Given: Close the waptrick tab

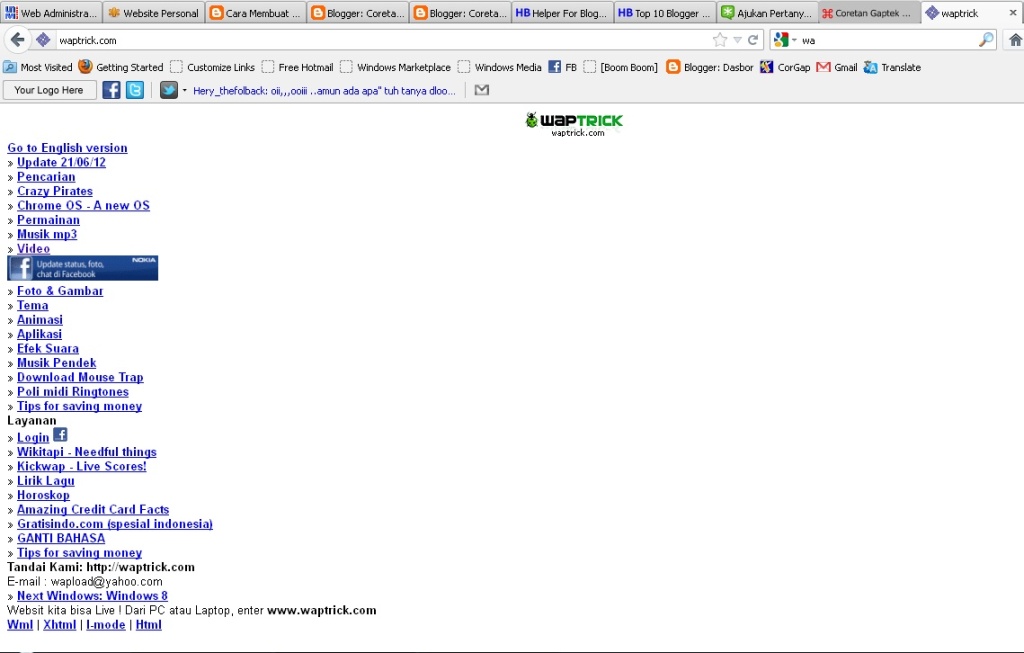Looking at the screenshot, I should (1013, 12).
